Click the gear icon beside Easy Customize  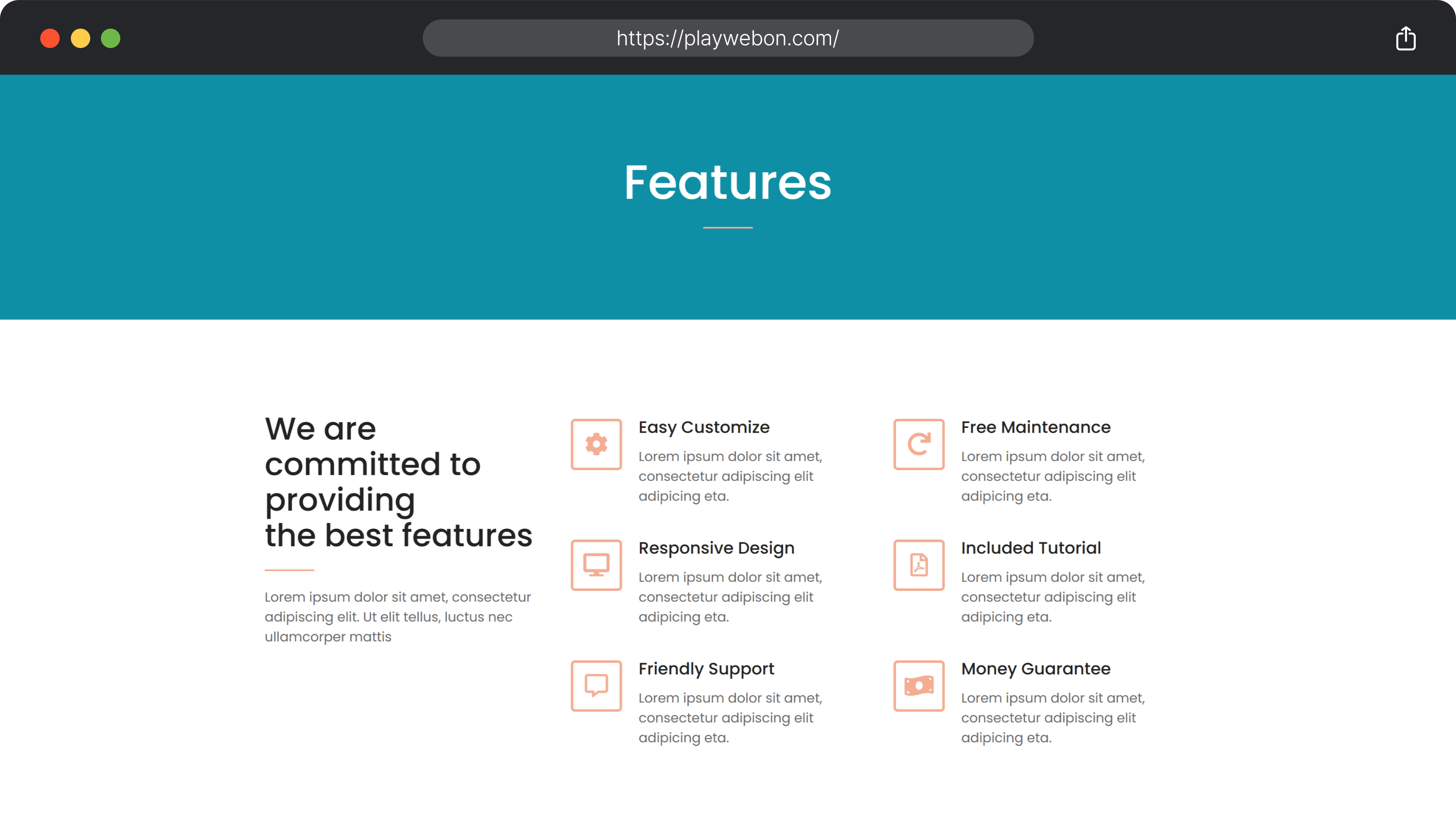click(596, 444)
